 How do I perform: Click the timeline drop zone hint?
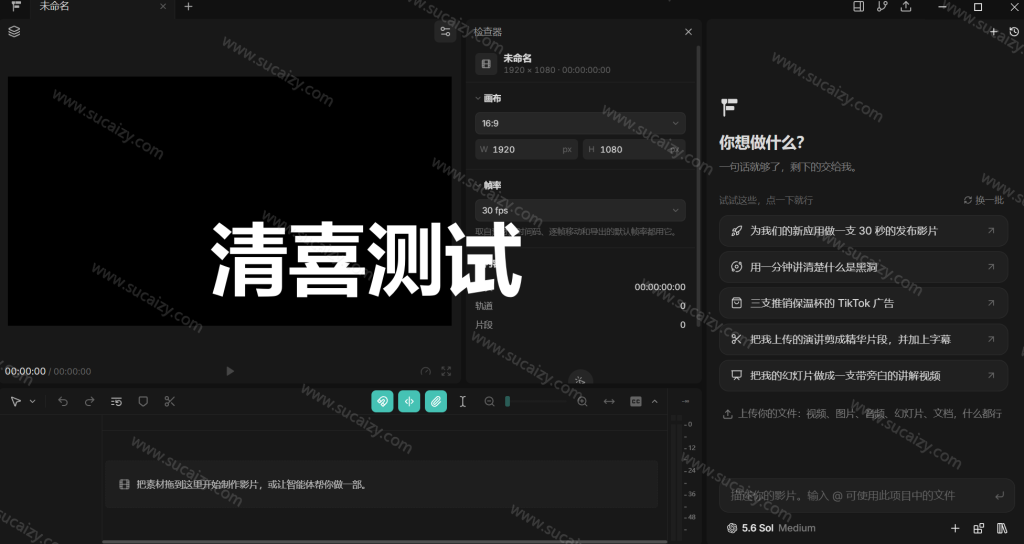tap(381, 485)
